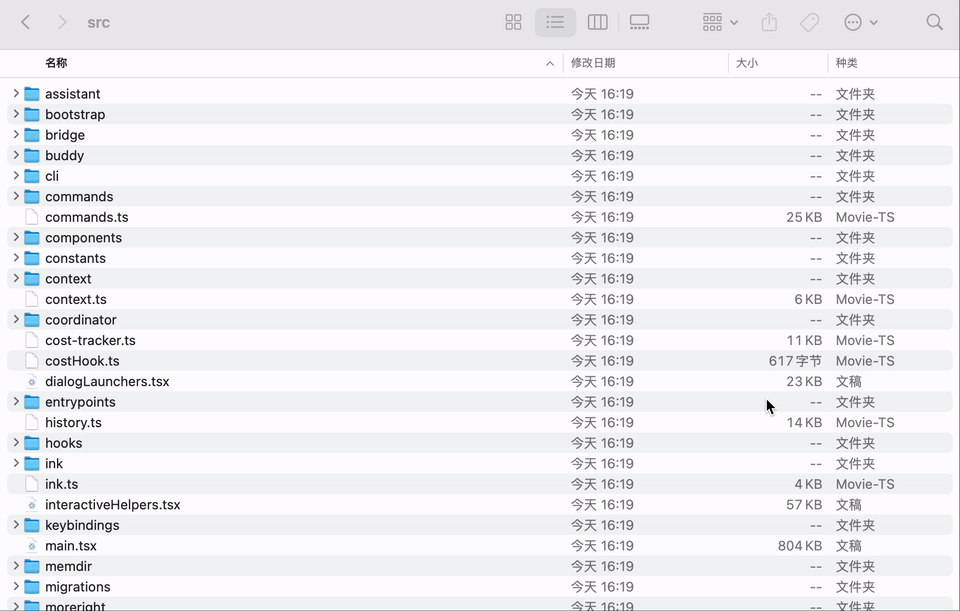Sort by the 名称 column header
Screen dimensions: 960x611
pyautogui.click(x=56, y=63)
